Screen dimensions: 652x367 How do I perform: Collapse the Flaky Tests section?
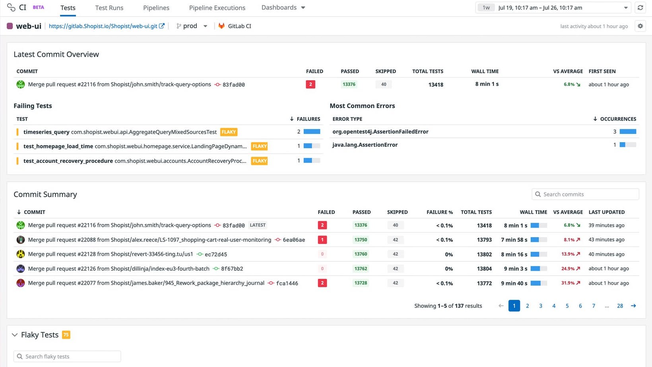[15, 335]
